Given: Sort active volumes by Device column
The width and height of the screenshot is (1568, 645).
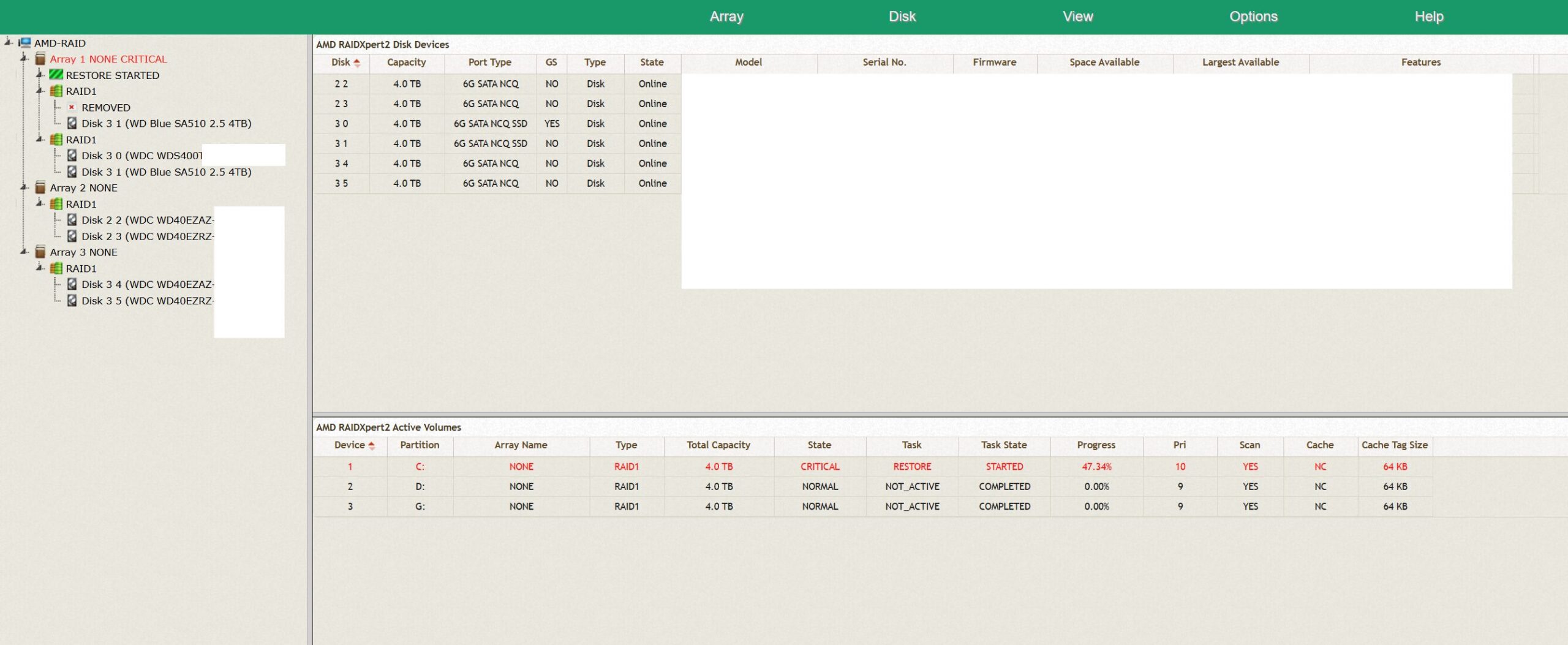Looking at the screenshot, I should pos(350,445).
